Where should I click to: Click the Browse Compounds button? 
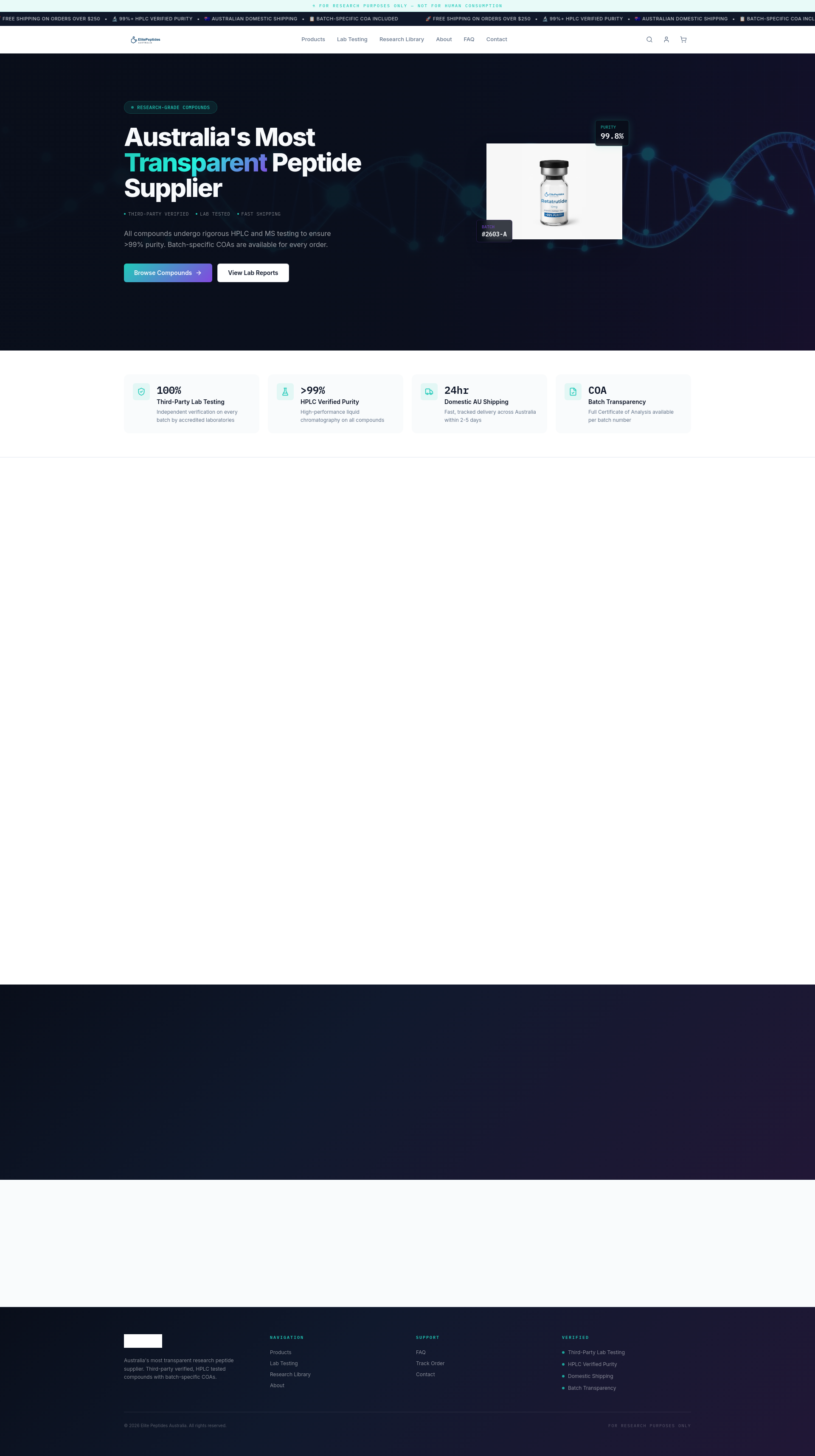click(x=168, y=273)
